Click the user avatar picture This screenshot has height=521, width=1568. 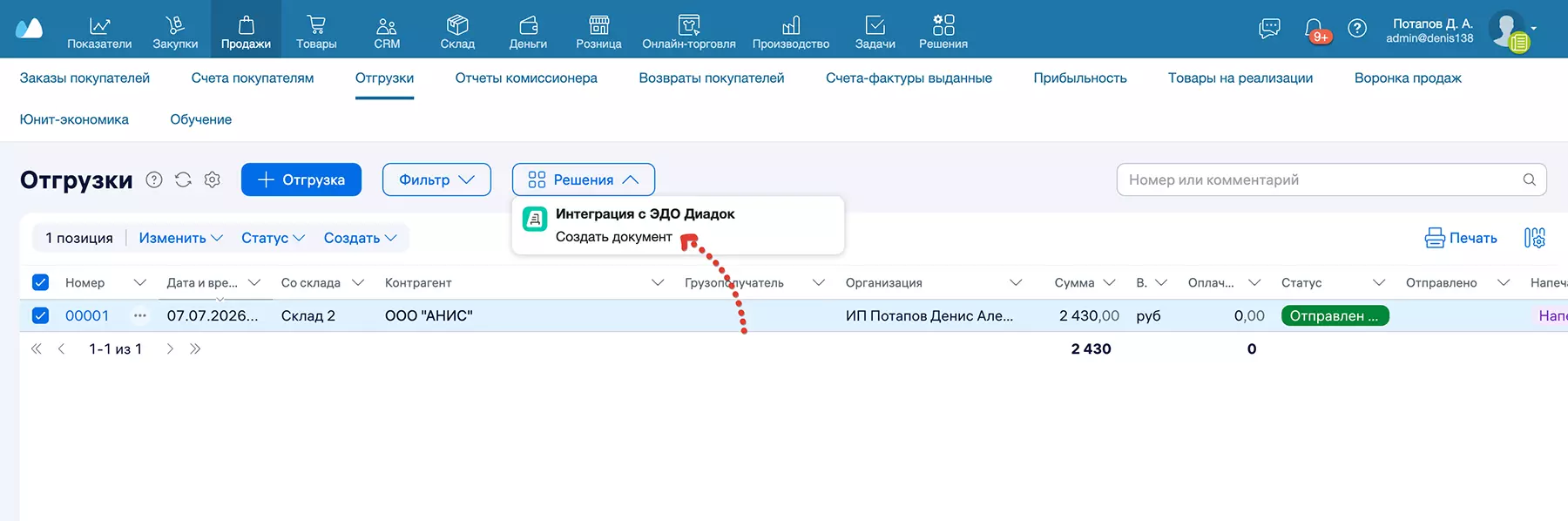[1507, 30]
